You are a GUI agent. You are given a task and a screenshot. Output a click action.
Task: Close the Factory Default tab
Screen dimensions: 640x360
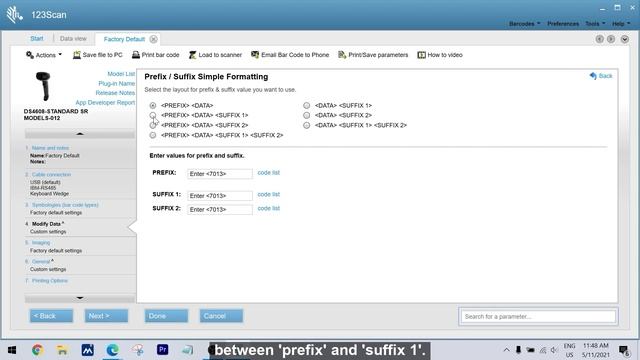[153, 39]
